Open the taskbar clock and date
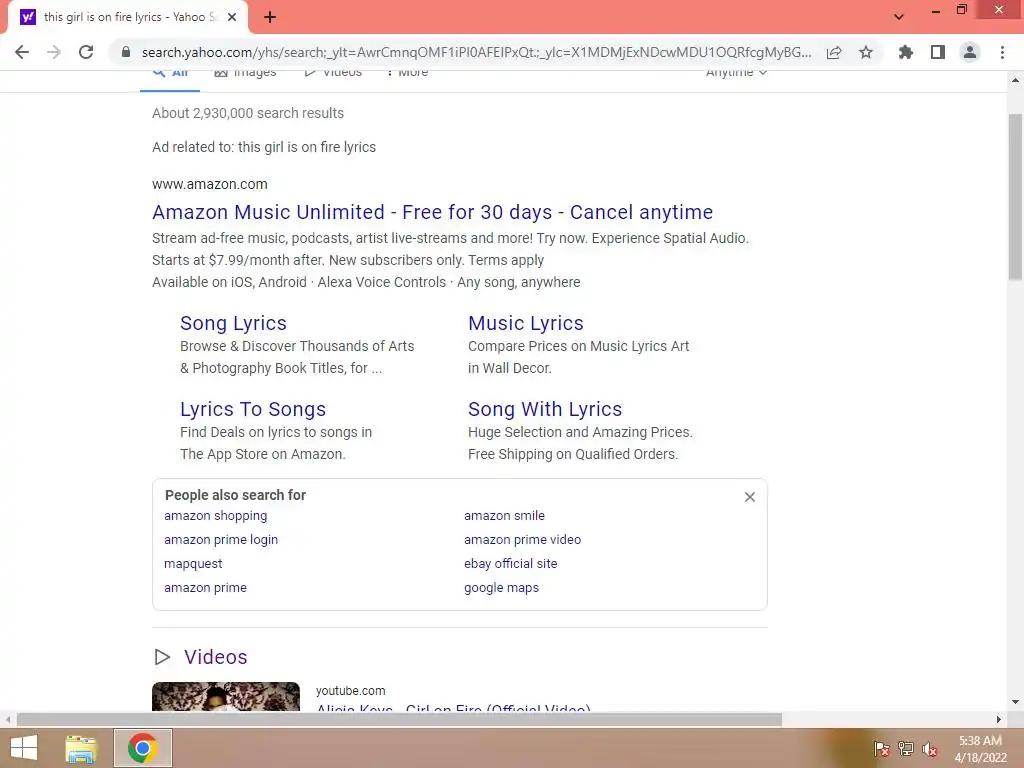 pos(980,749)
